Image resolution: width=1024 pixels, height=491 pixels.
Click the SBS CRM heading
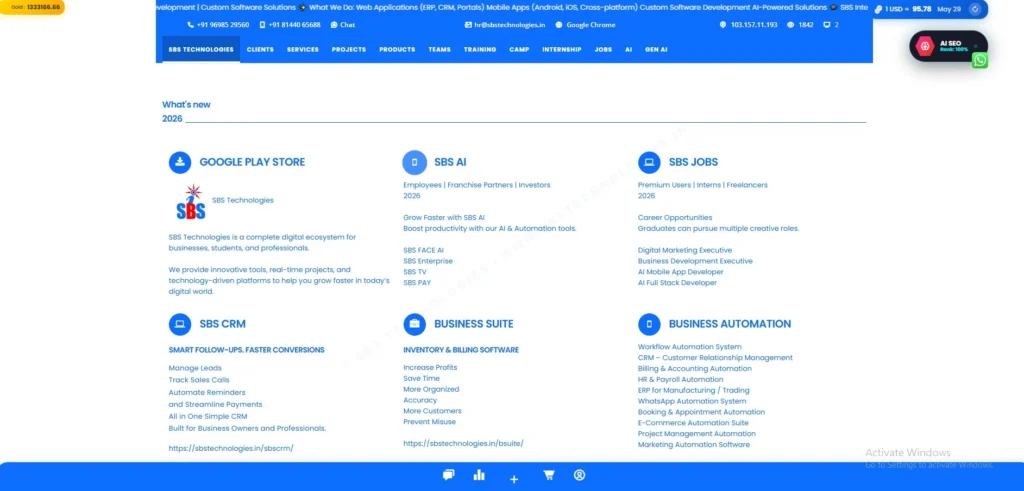tap(223, 324)
